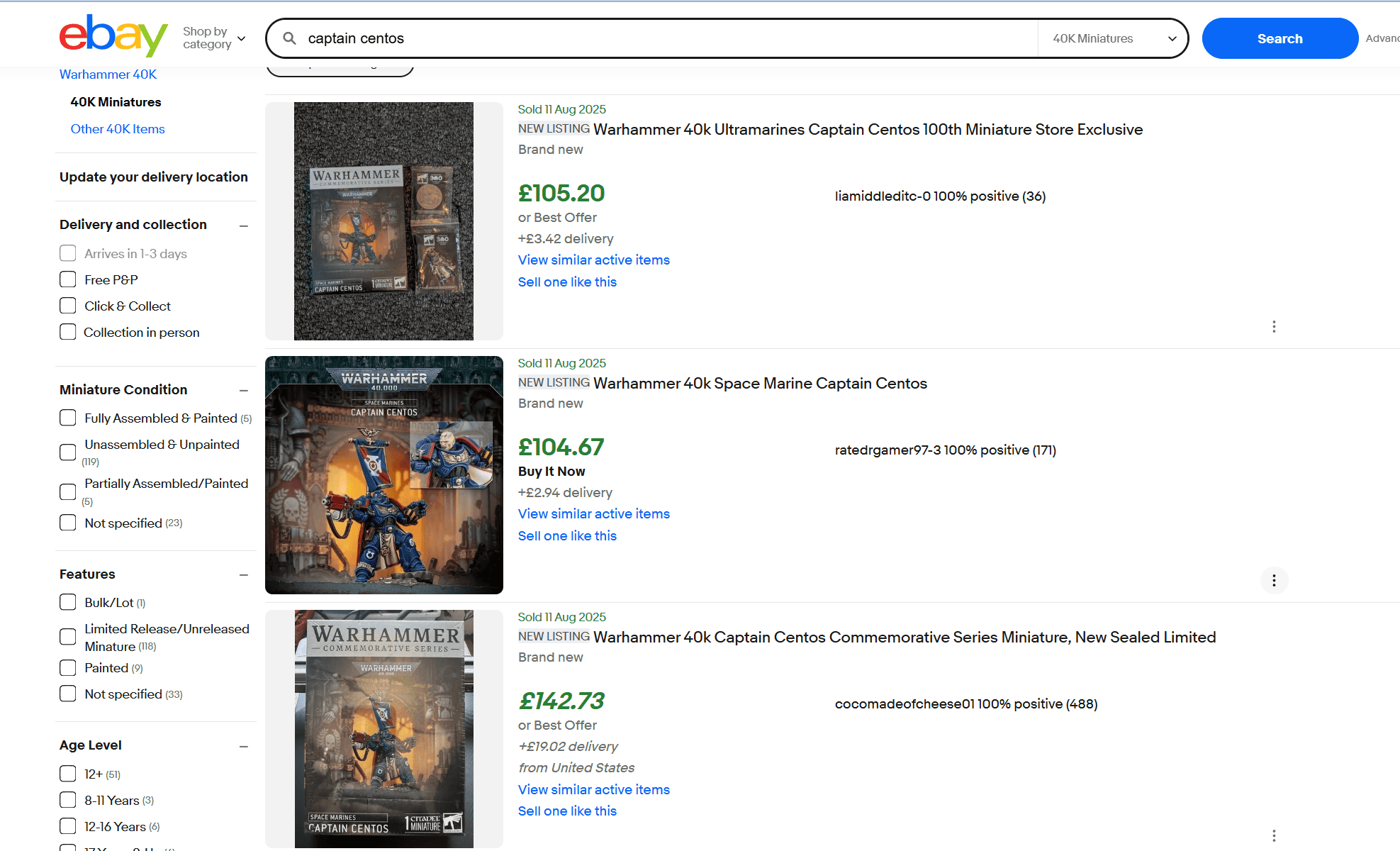Screen dimensions: 1400x851
Task: Sell one like this under £104.67 listing
Action: (567, 536)
